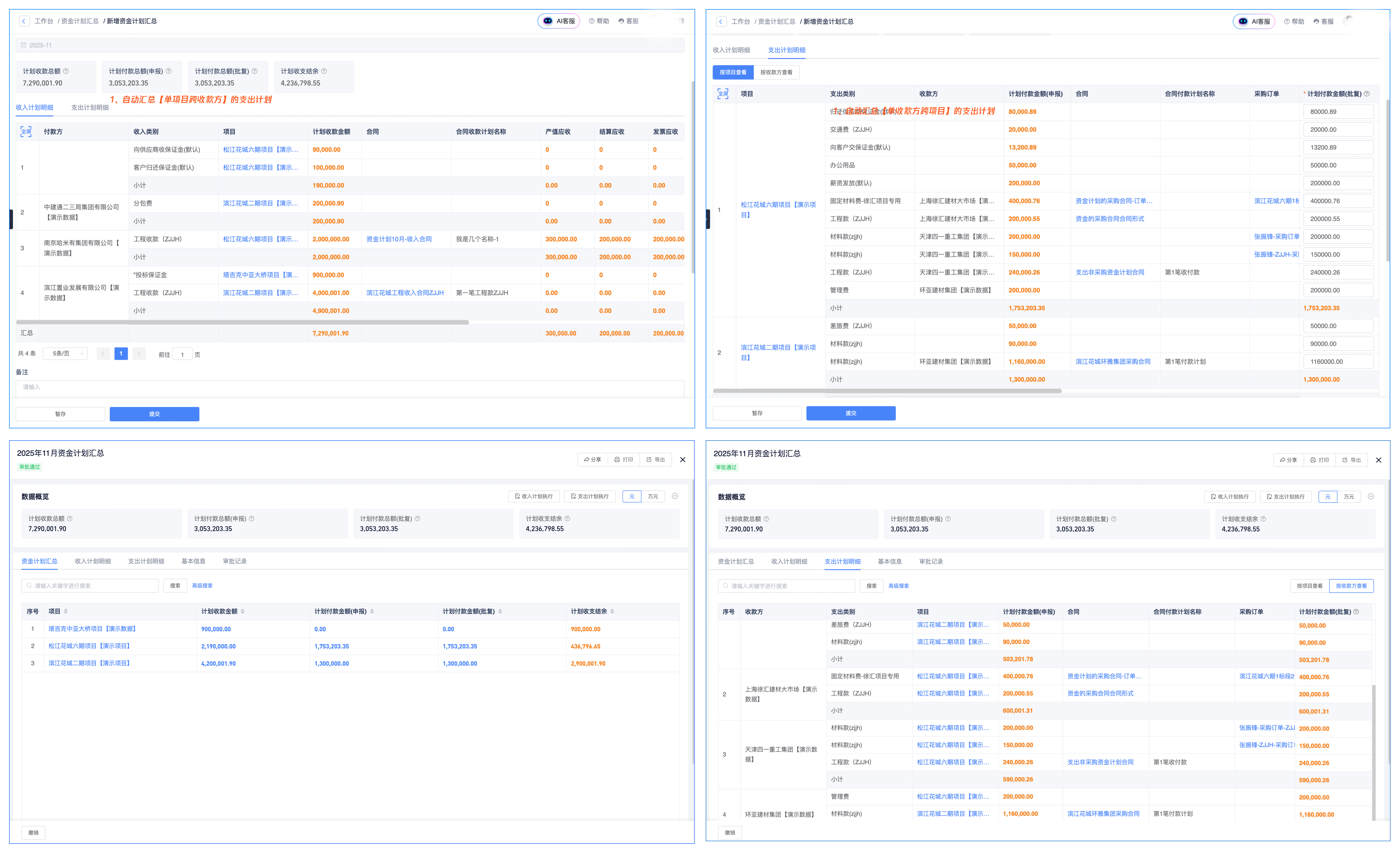Open 支出计划明细 tab where 收入计划明细 is active

click(x=90, y=107)
